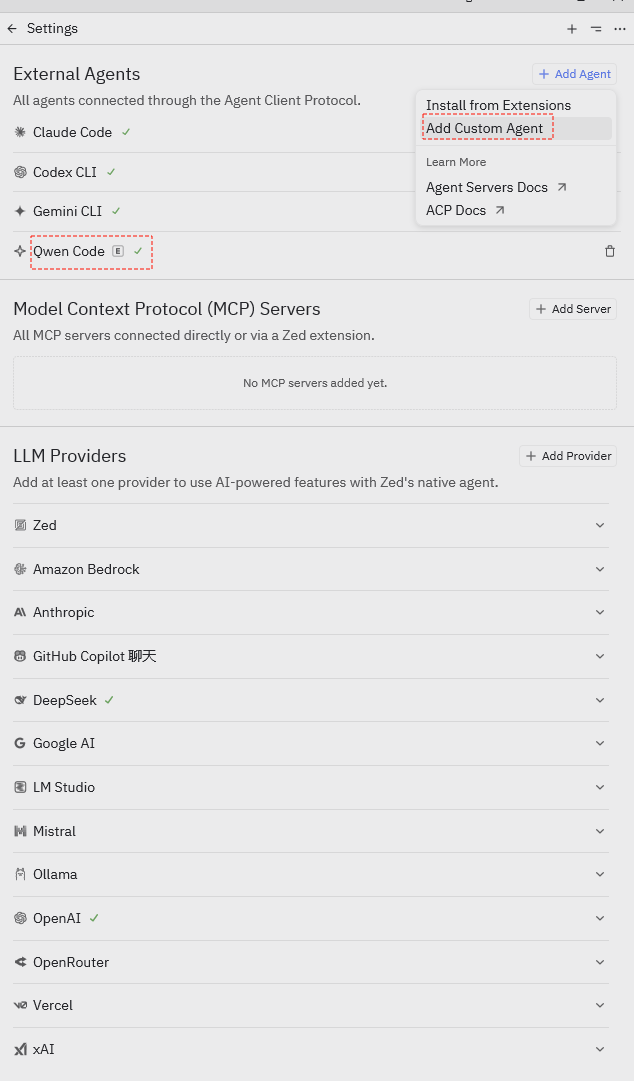The image size is (634, 1081).
Task: Click the Amazon Bedrock provider logo
Action: point(20,569)
